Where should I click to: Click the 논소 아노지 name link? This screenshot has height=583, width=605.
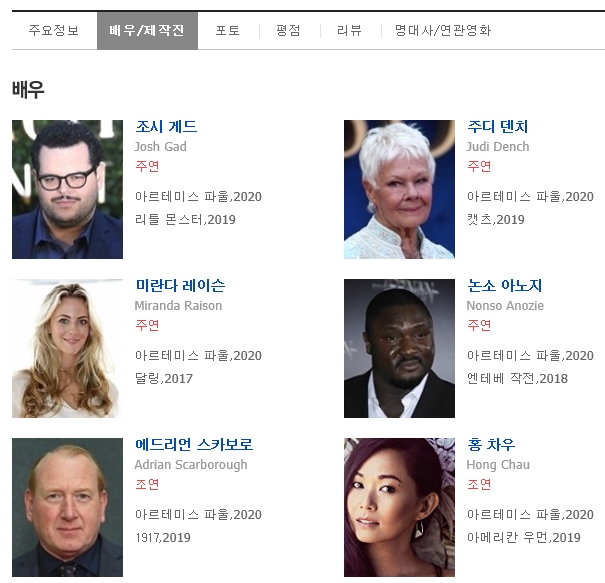click(505, 286)
